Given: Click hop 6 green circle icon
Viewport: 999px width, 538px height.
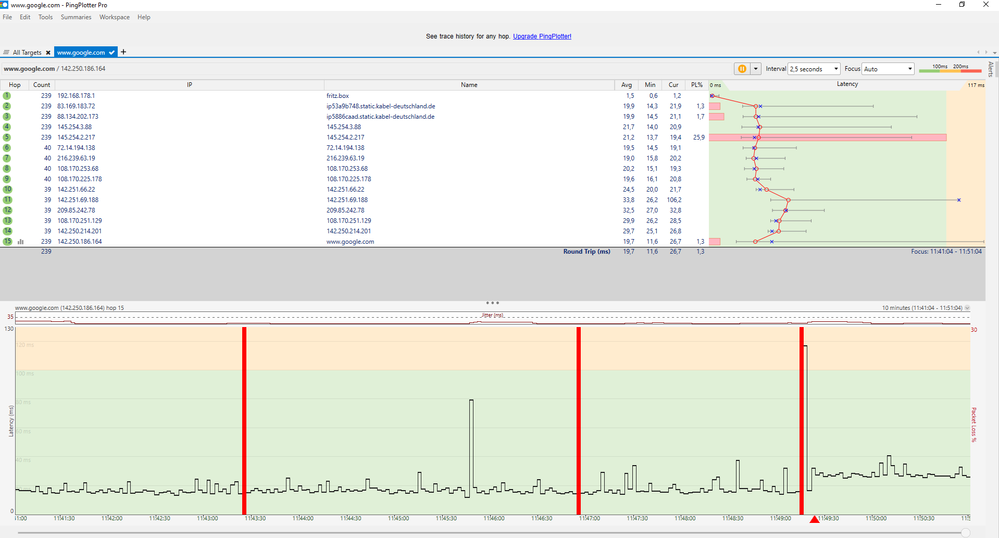Looking at the screenshot, I should point(7,147).
